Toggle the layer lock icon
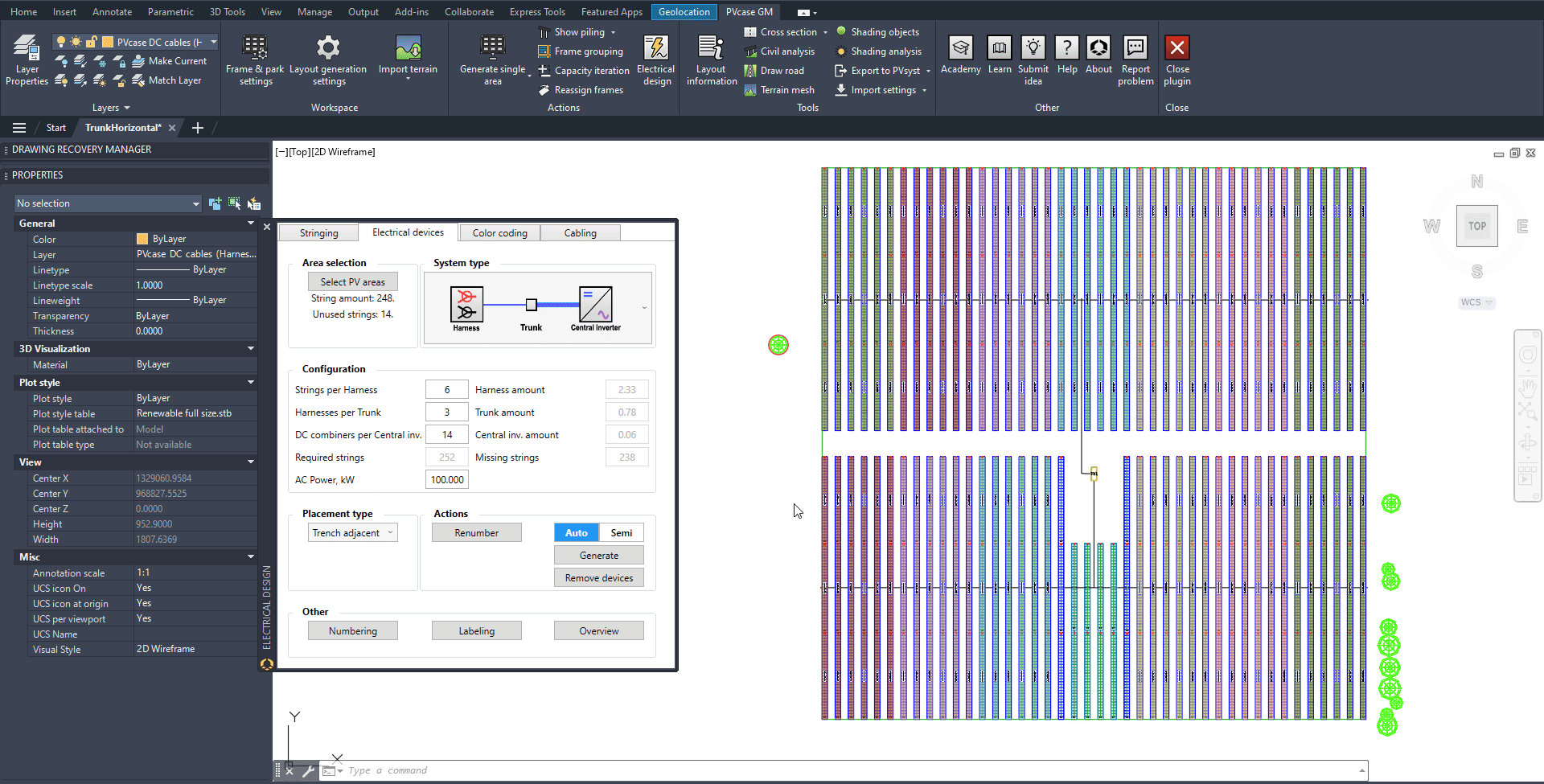 (x=92, y=42)
